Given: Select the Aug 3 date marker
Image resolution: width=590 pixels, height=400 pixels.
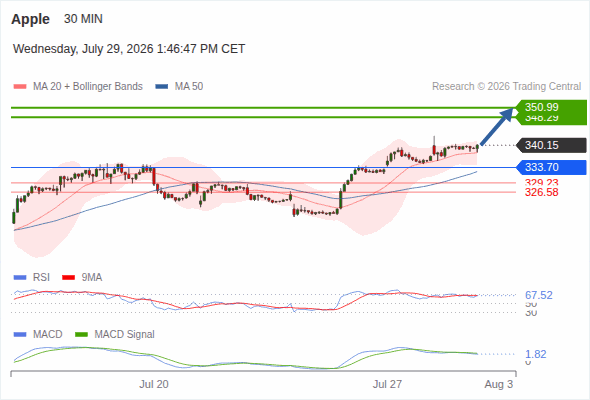Looking at the screenshot, I should point(499,384).
